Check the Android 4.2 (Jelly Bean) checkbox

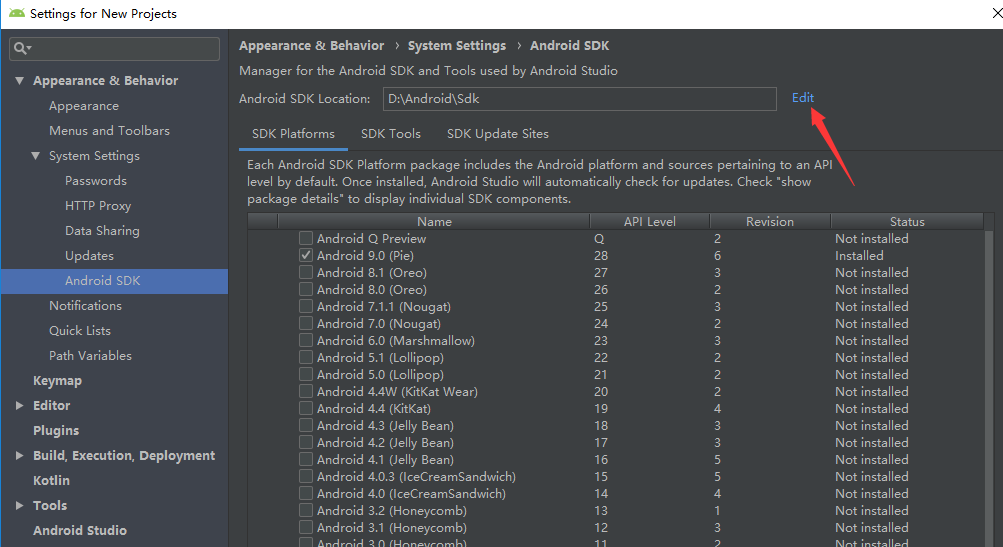pos(306,442)
